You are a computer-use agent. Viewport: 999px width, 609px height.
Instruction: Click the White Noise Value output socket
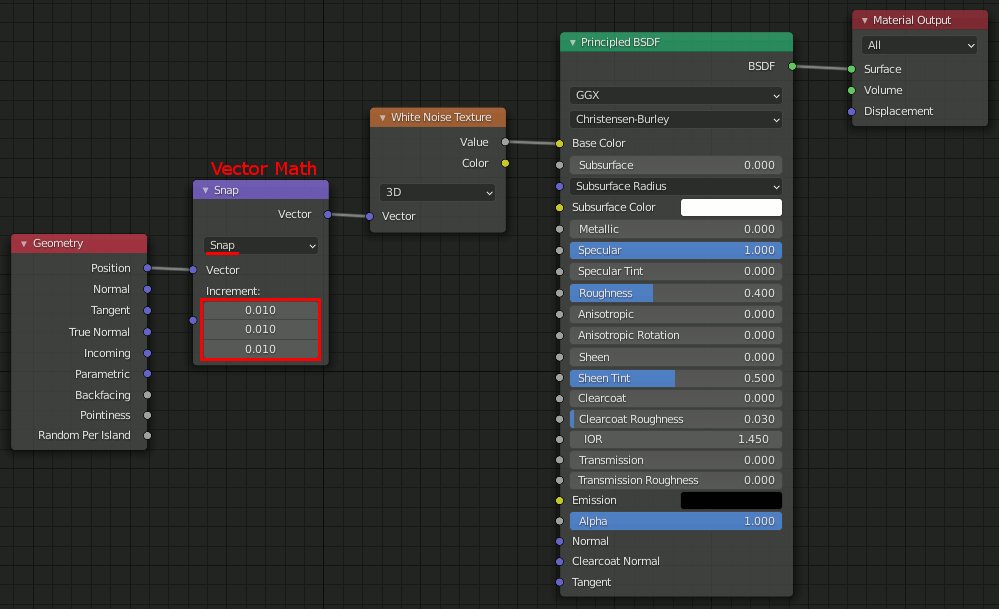[x=505, y=142]
